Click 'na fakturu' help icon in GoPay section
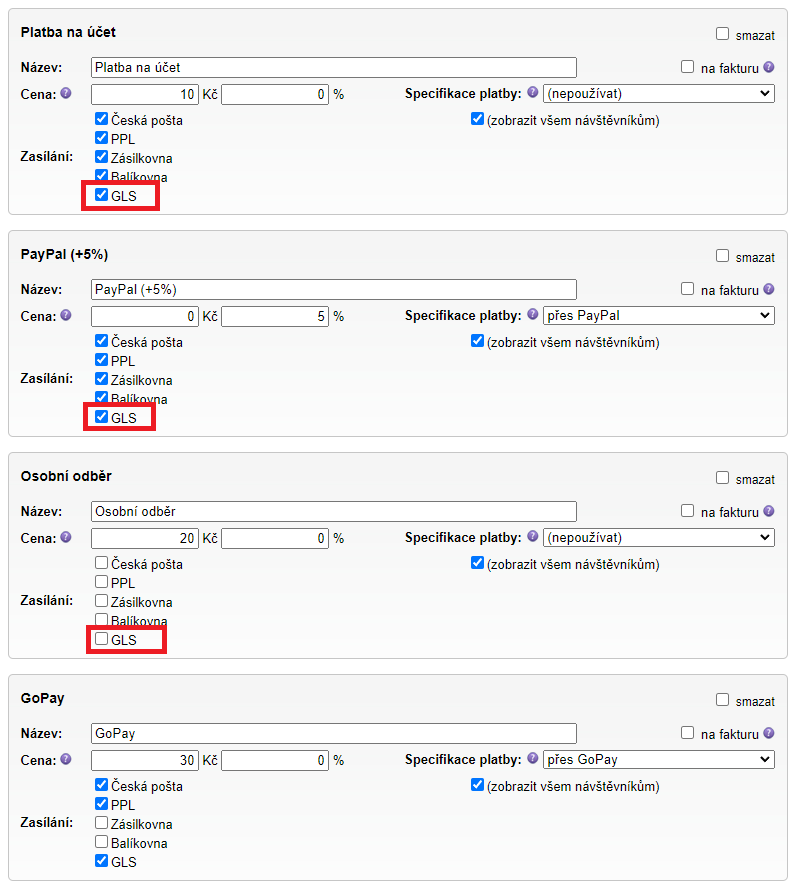Image resolution: width=800 pixels, height=888 pixels. coord(769,733)
